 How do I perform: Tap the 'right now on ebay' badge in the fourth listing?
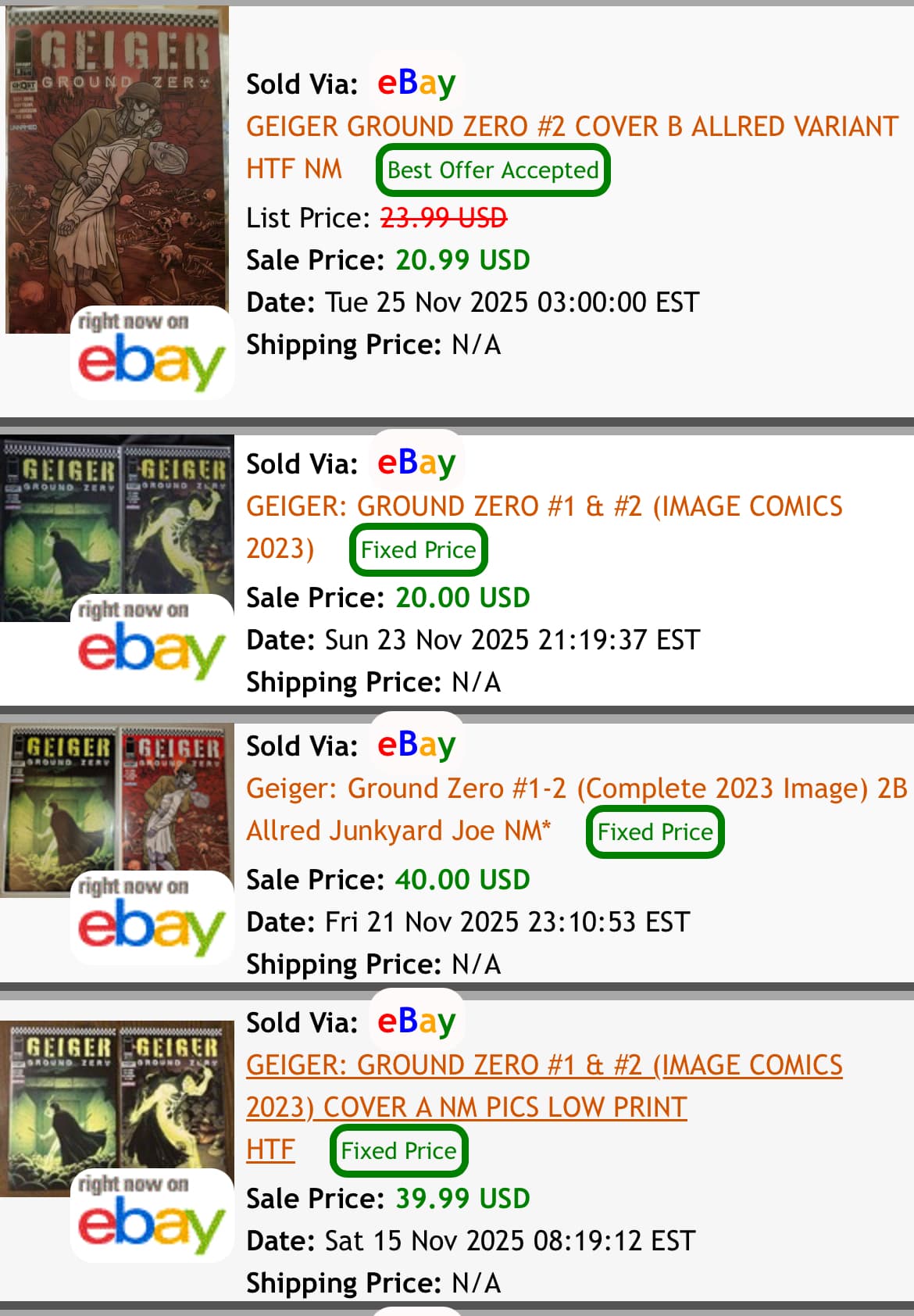point(152,1216)
